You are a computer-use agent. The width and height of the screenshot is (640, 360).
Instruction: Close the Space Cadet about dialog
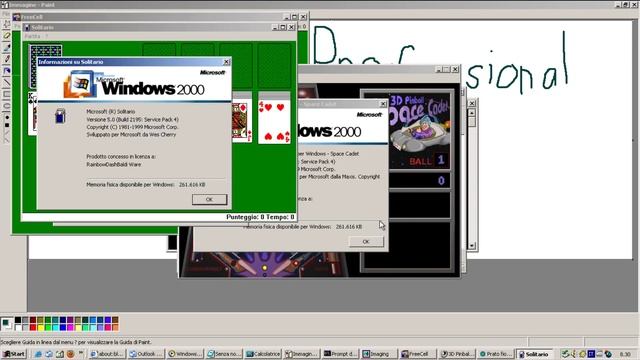click(x=383, y=104)
